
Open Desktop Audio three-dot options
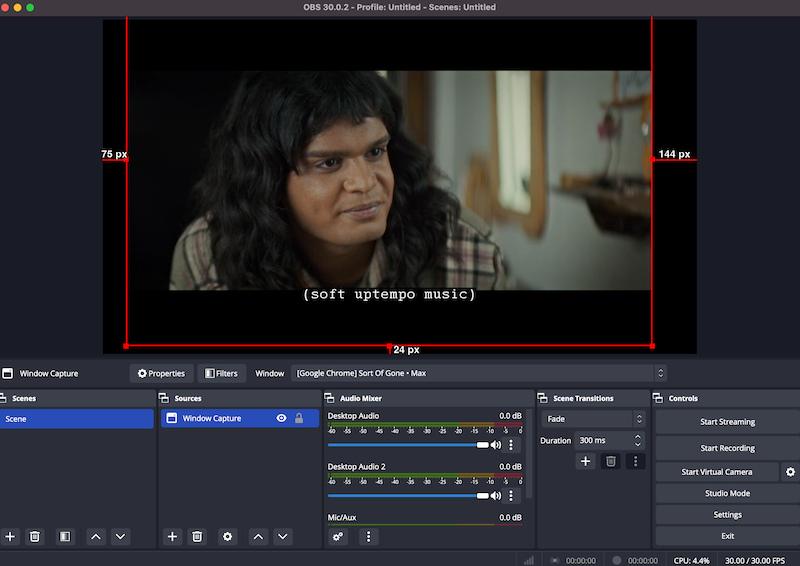(x=511, y=445)
